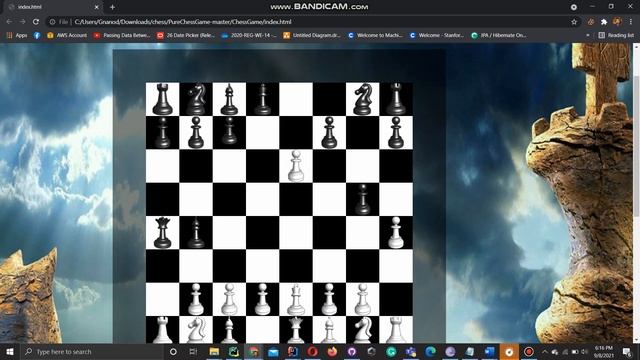Open the Chrome extensions puzzle menu
Image resolution: width=640 pixels, height=360 pixels.
tap(604, 22)
